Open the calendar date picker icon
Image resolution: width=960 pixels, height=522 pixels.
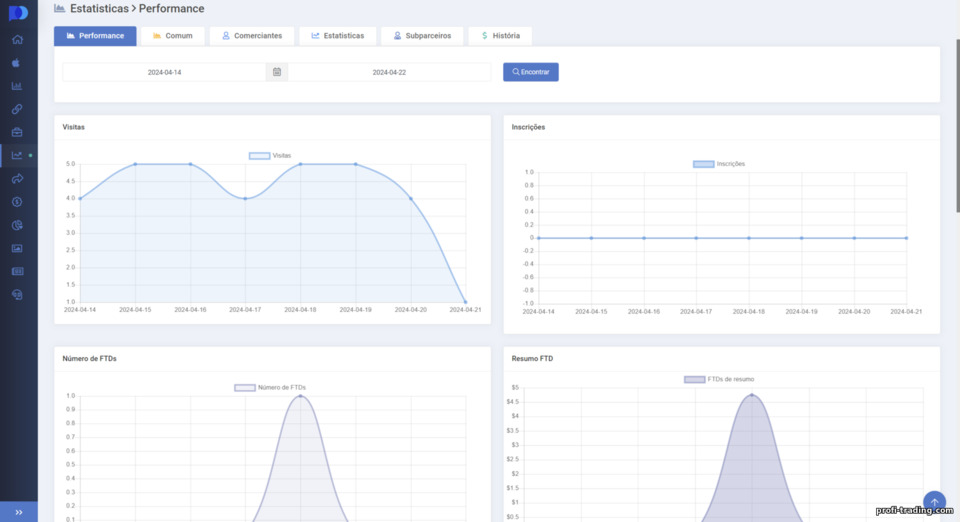point(277,72)
